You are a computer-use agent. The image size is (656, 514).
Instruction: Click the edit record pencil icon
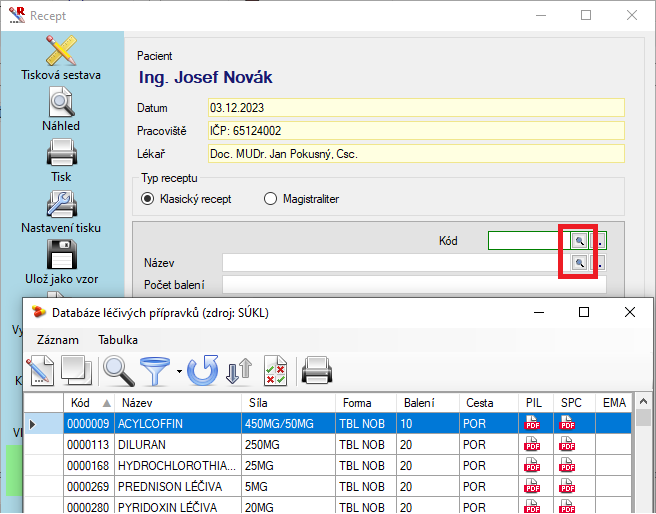click(40, 371)
